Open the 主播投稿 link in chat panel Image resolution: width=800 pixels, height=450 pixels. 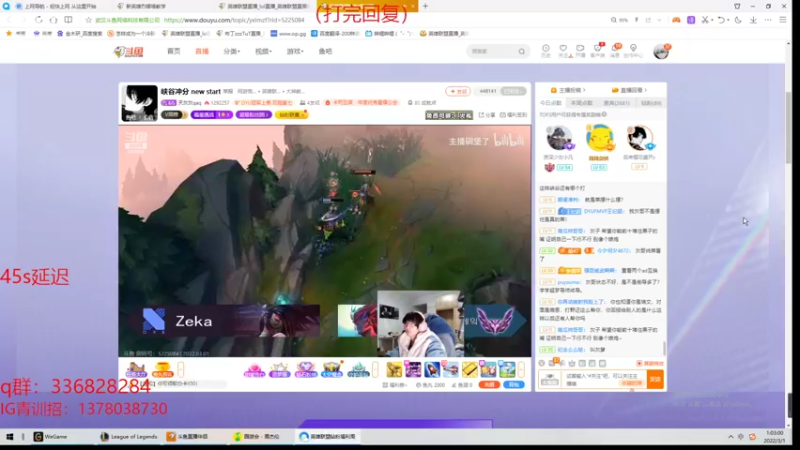click(x=568, y=90)
